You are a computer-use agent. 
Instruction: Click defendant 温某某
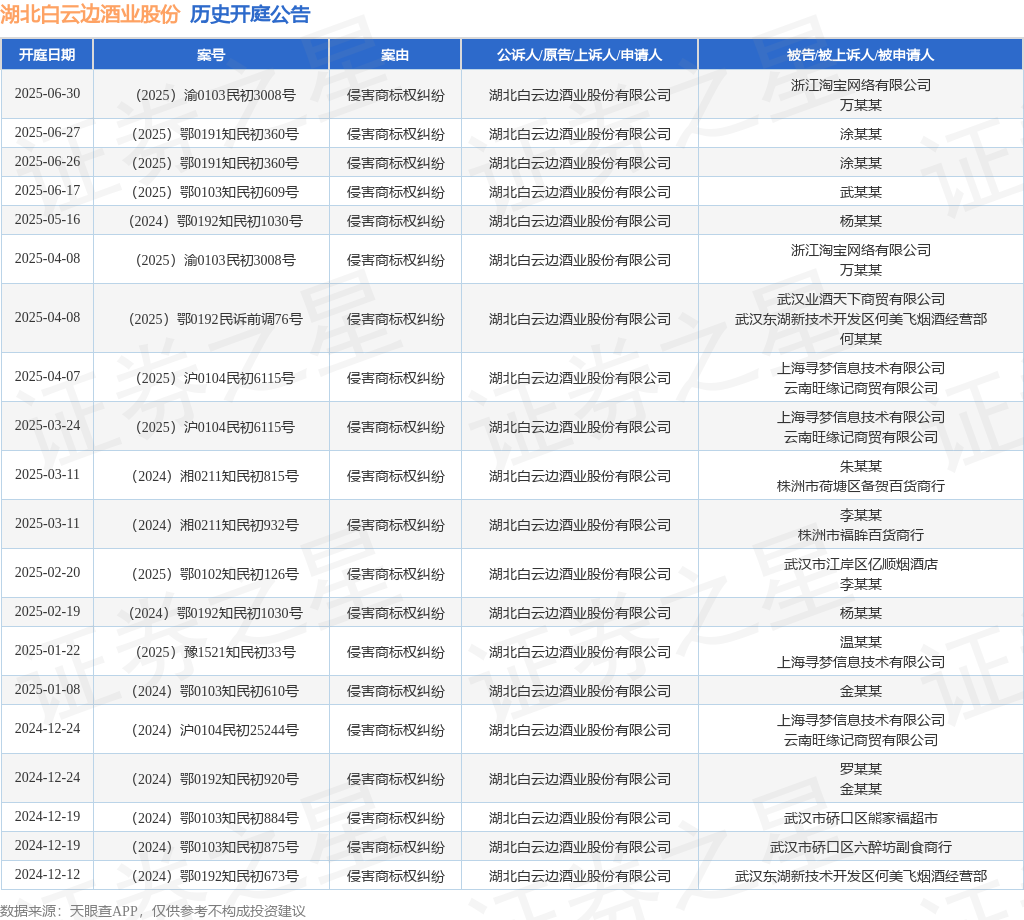click(x=861, y=642)
